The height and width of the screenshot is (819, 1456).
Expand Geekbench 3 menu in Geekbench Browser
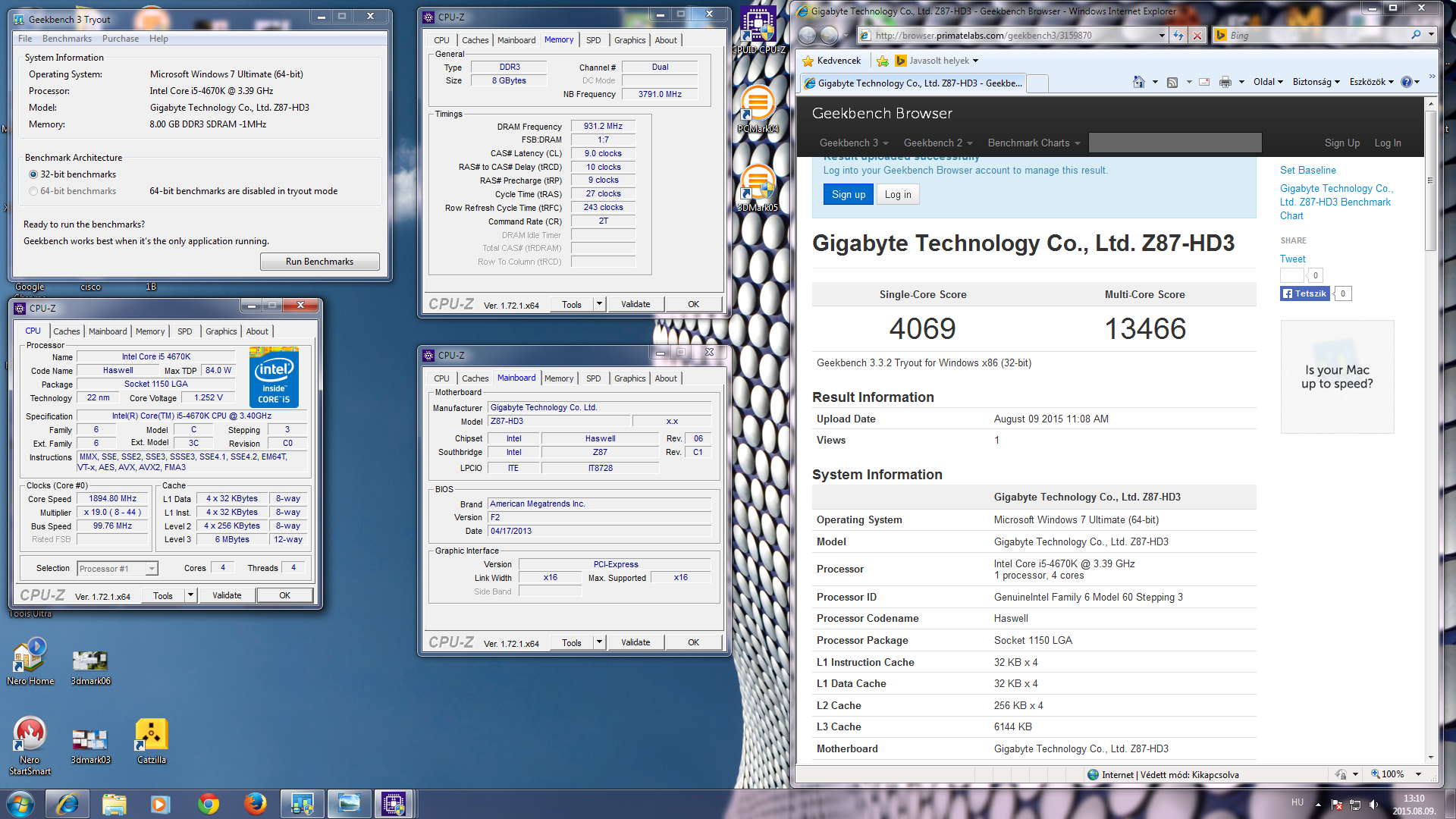point(854,143)
